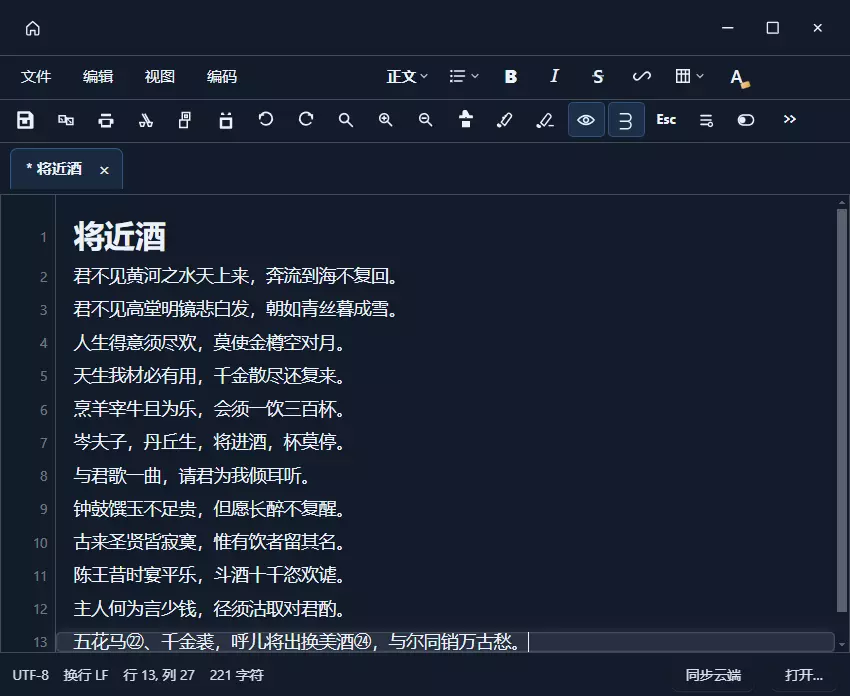Screen dimensions: 850x696
Task: Click the 221 字符 character count
Action: pyautogui.click(x=237, y=675)
